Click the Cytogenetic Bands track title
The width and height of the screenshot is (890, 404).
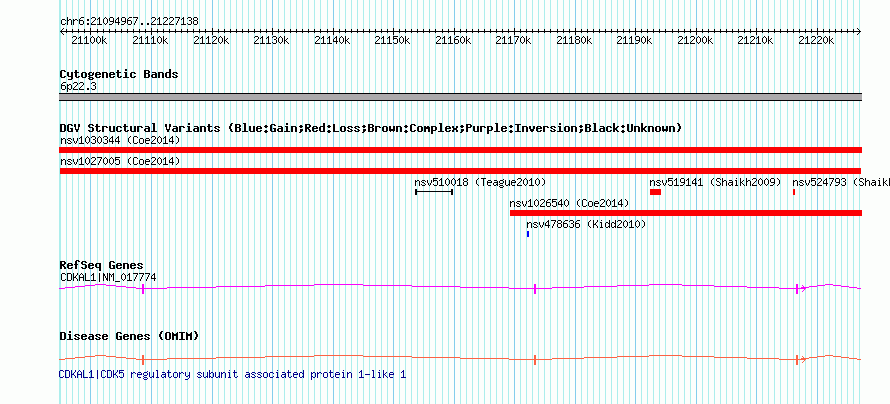[119, 74]
